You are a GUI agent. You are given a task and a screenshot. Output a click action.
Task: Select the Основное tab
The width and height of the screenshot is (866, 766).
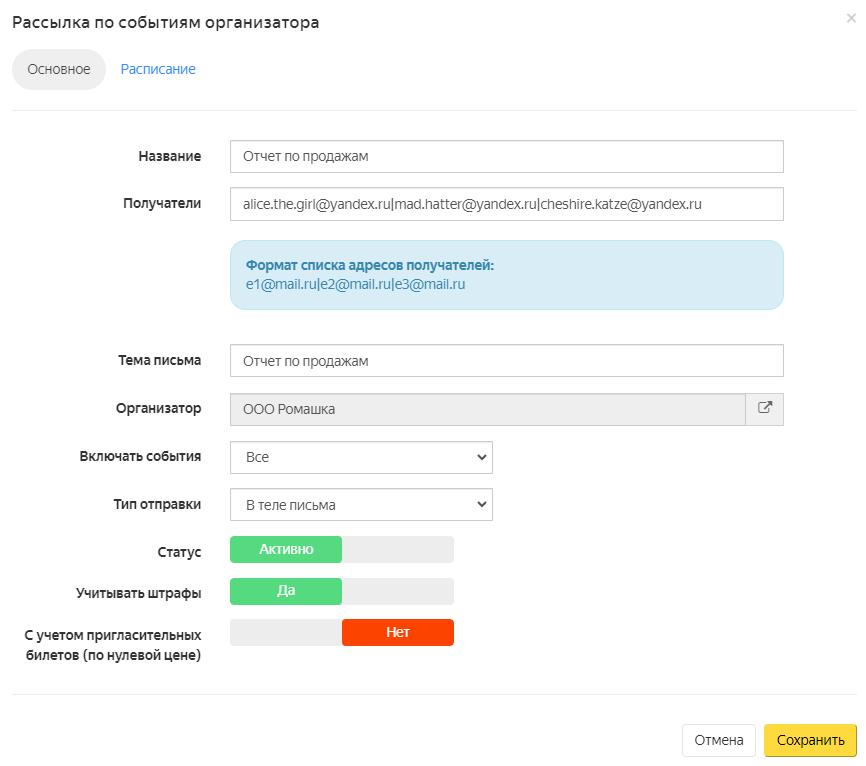(59, 70)
